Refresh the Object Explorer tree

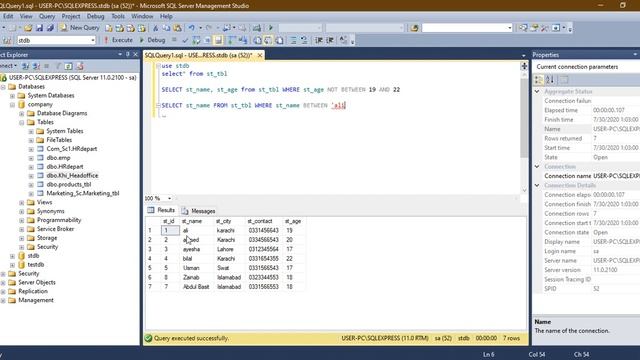(69, 66)
